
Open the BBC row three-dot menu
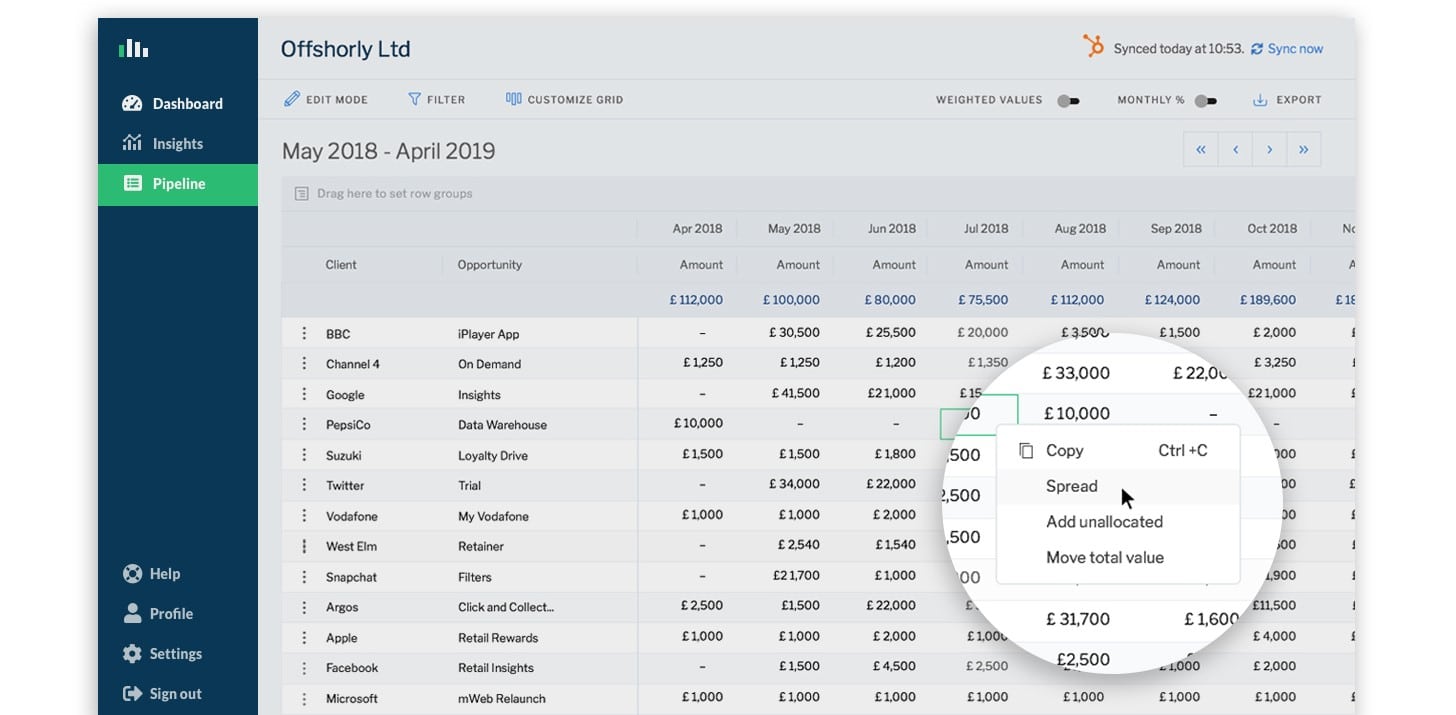(x=304, y=334)
